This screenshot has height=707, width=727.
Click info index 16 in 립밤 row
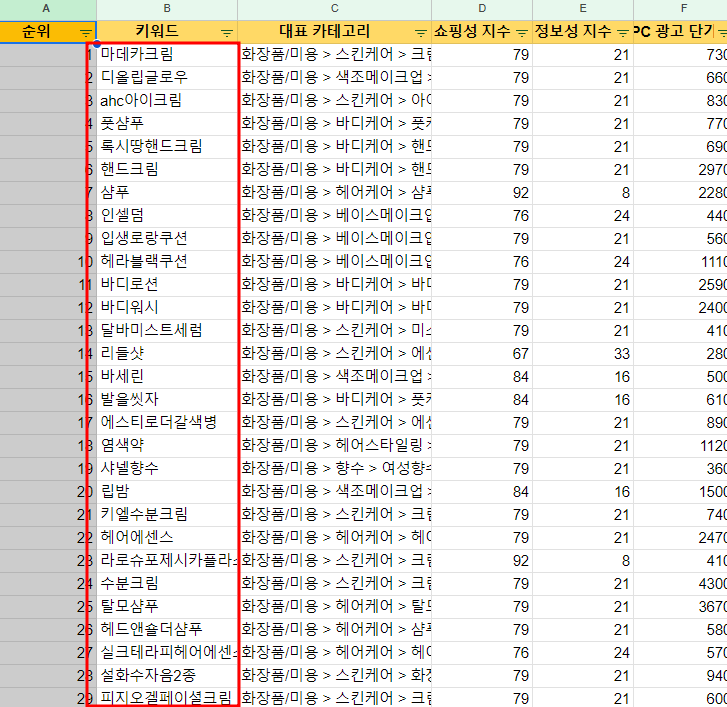[x=583, y=491]
